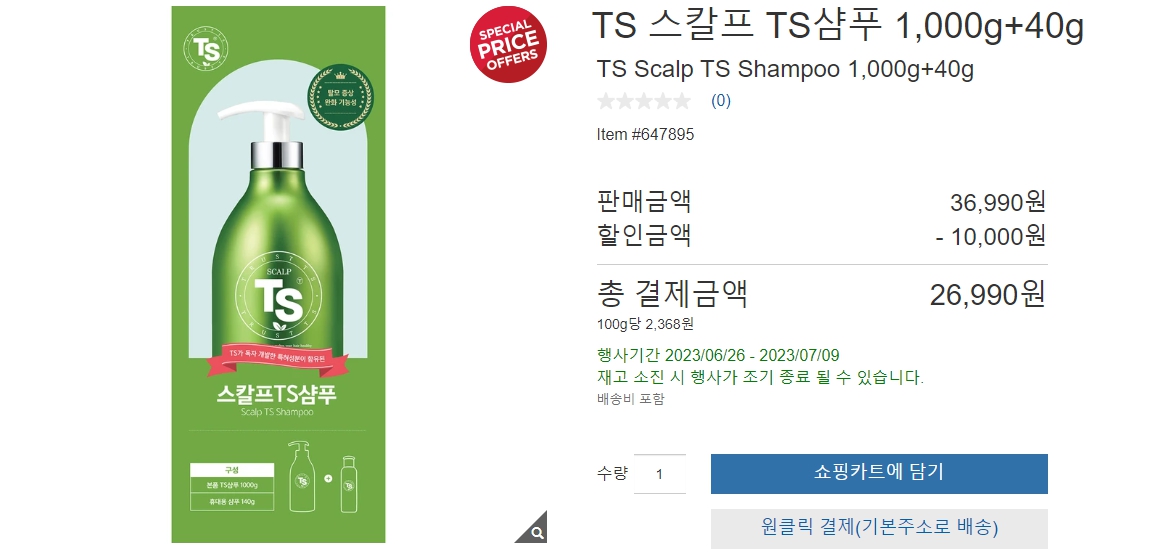Viewport: 1160px width, 556px height.
Task: Add item with 쇼핑카트에 담기 button
Action: 879,473
